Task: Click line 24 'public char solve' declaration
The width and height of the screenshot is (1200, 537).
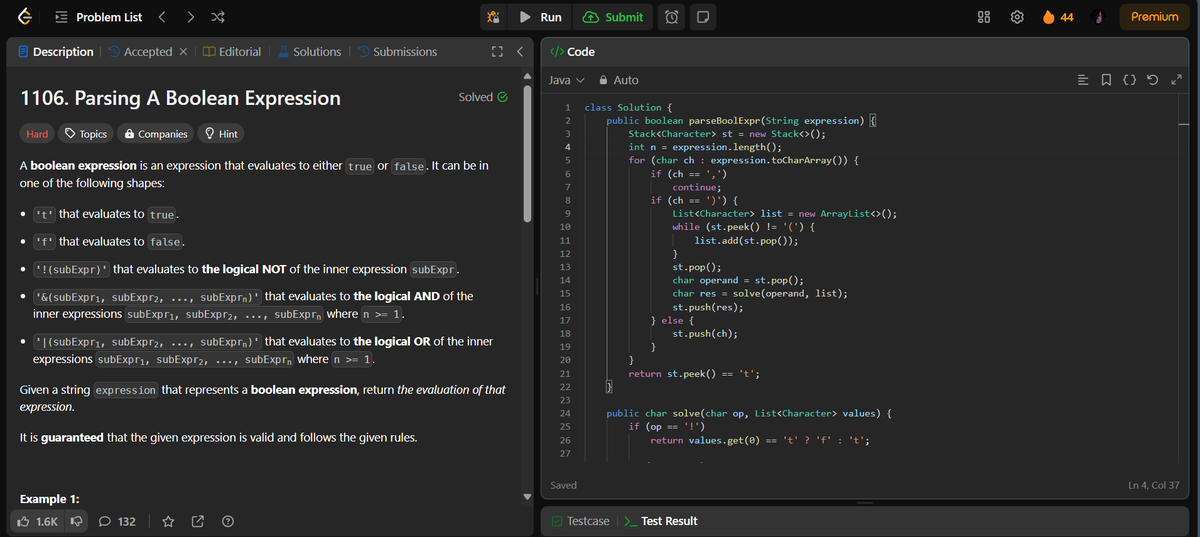Action: coord(750,413)
